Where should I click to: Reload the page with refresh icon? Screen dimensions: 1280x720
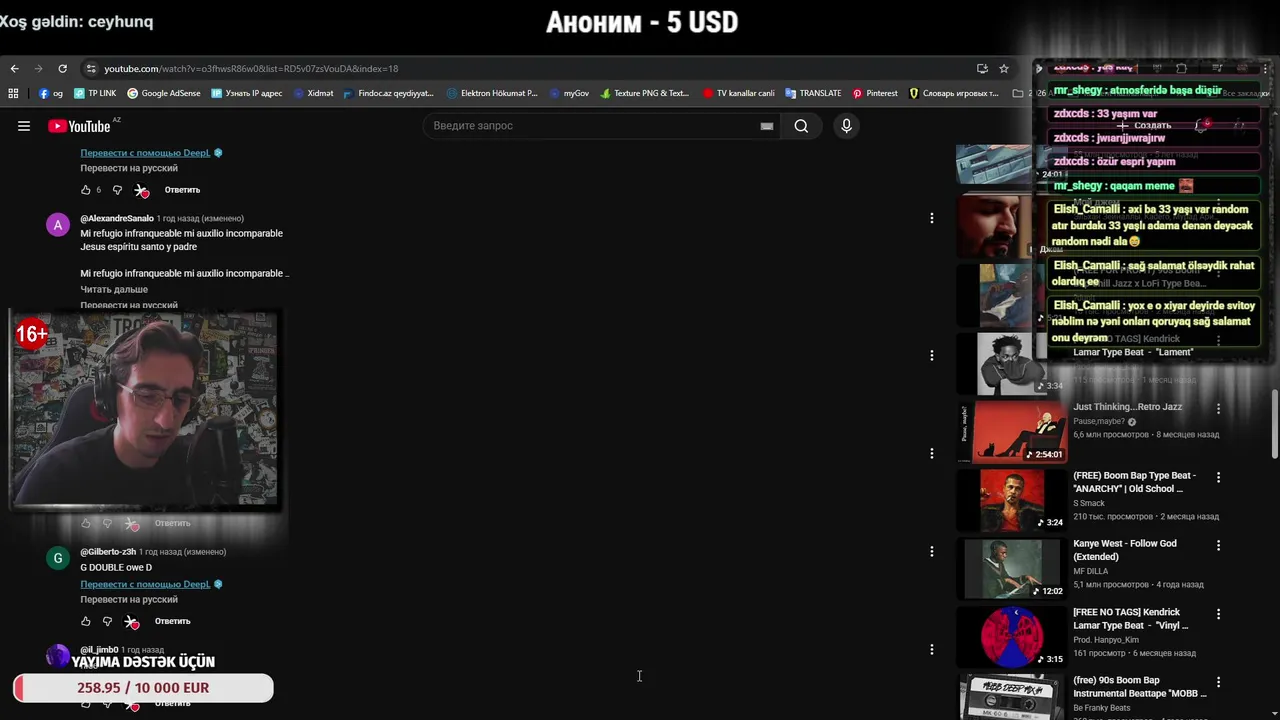pyautogui.click(x=62, y=69)
